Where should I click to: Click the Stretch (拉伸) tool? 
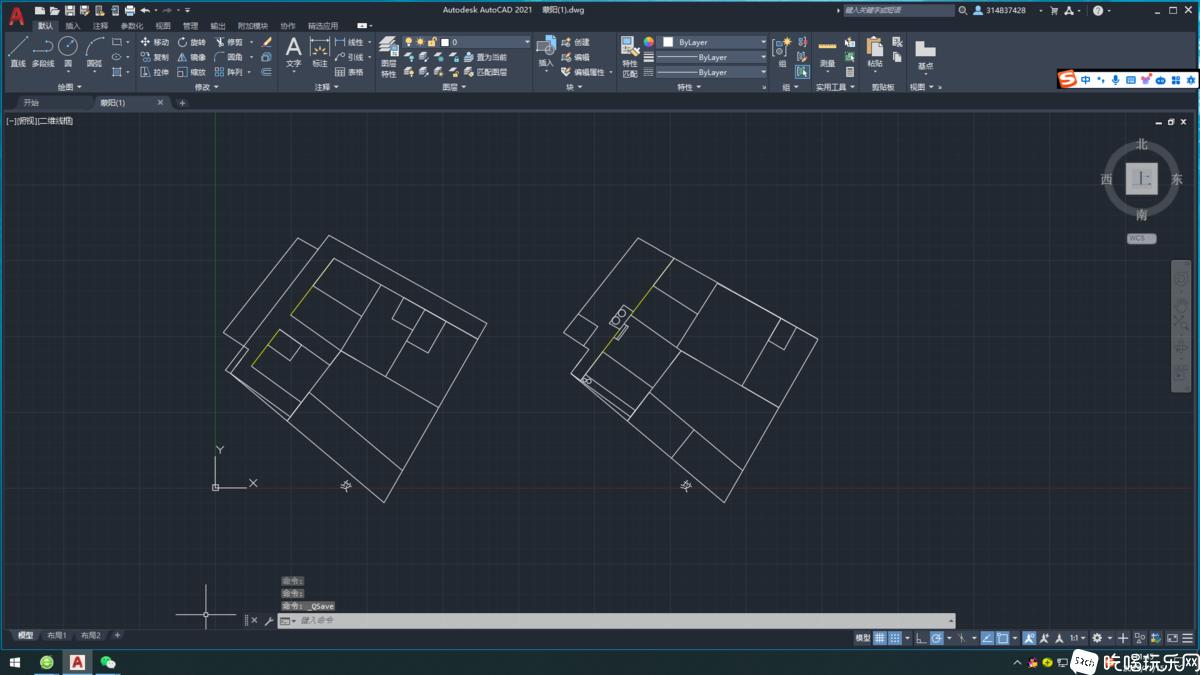click(x=154, y=72)
